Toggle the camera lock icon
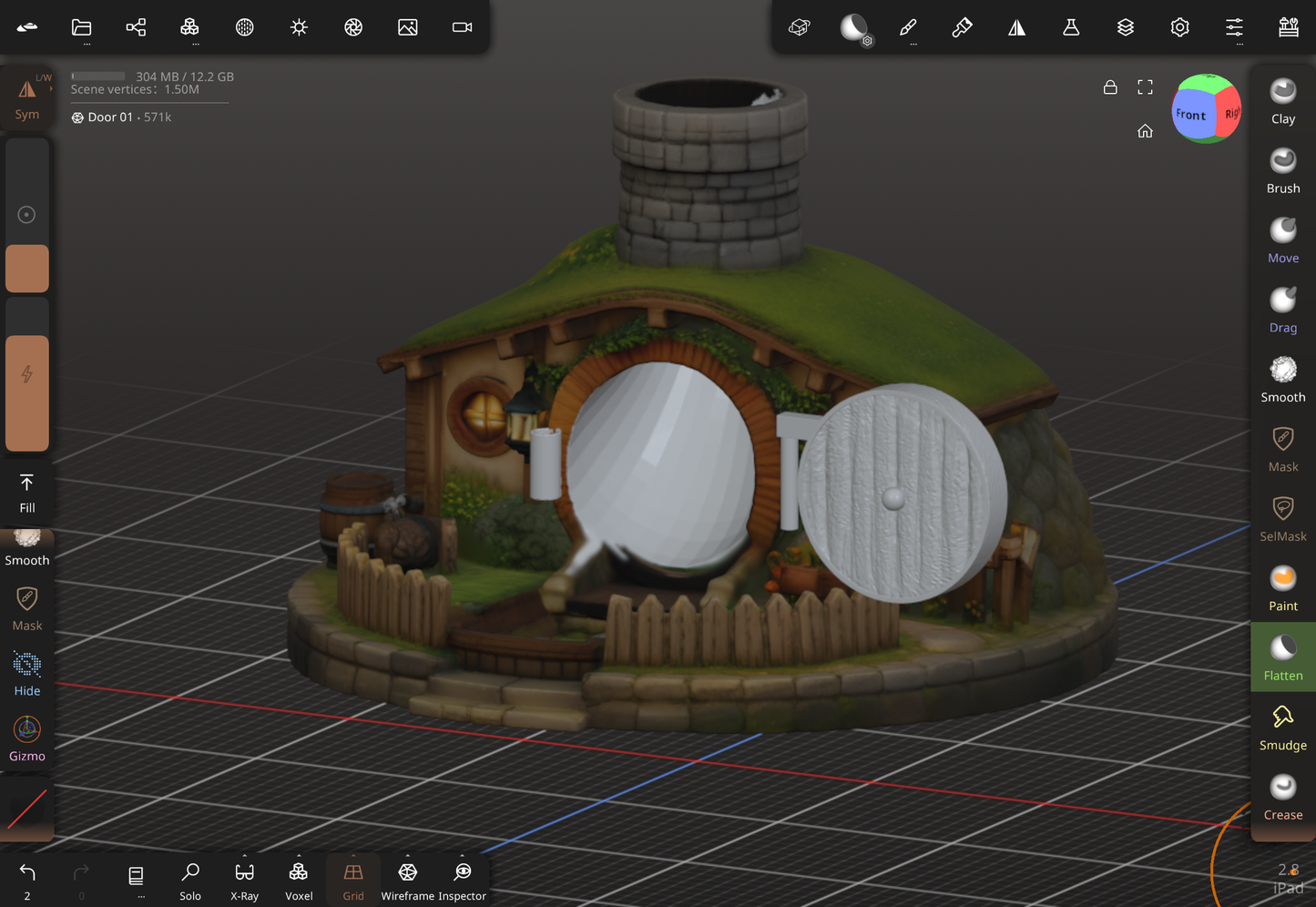 click(1110, 87)
